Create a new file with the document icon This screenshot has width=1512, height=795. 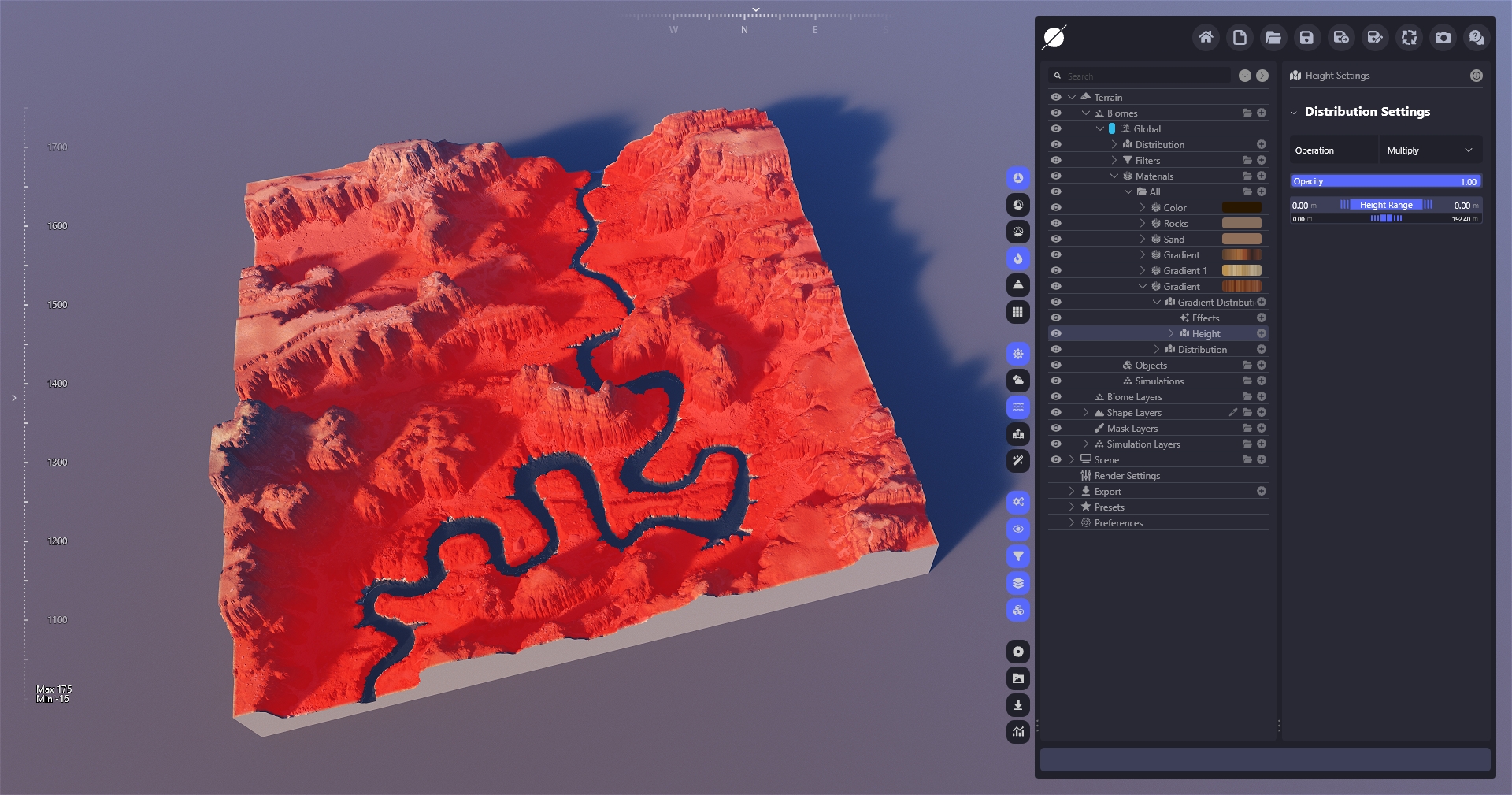(x=1240, y=37)
